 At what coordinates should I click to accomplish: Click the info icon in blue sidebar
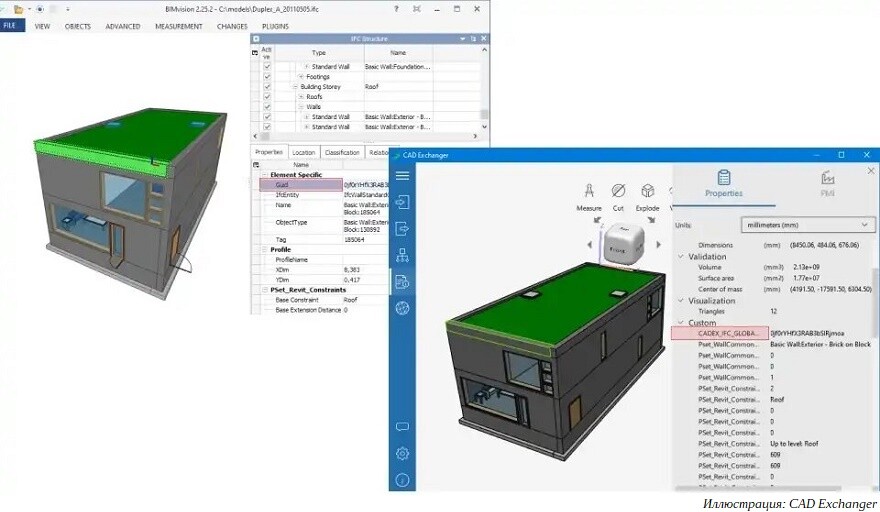click(402, 480)
